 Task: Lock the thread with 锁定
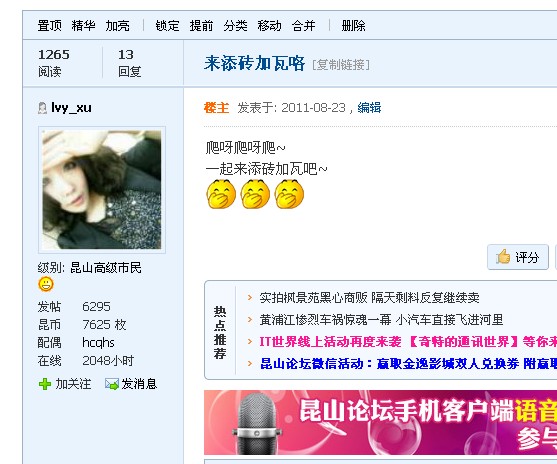click(167, 26)
